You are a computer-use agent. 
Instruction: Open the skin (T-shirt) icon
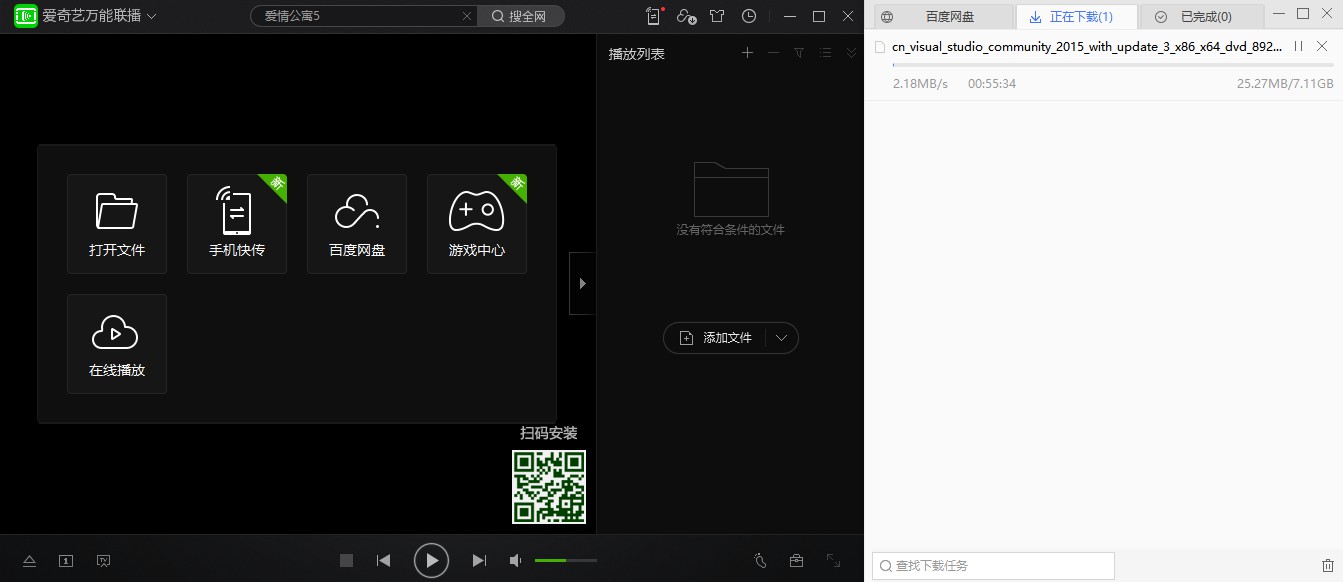[717, 16]
